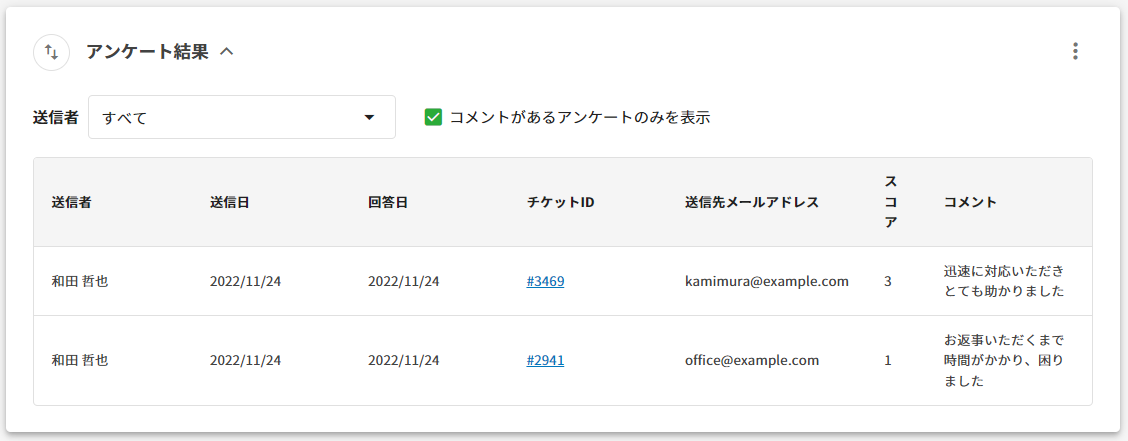Click the アンケート結果 section title
1128x441 pixels.
tap(147, 52)
